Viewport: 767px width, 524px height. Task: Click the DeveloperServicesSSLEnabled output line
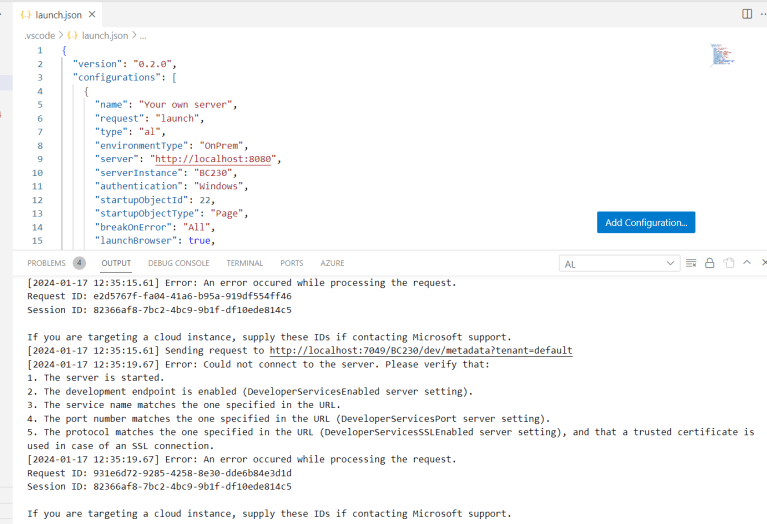[x=391, y=439]
